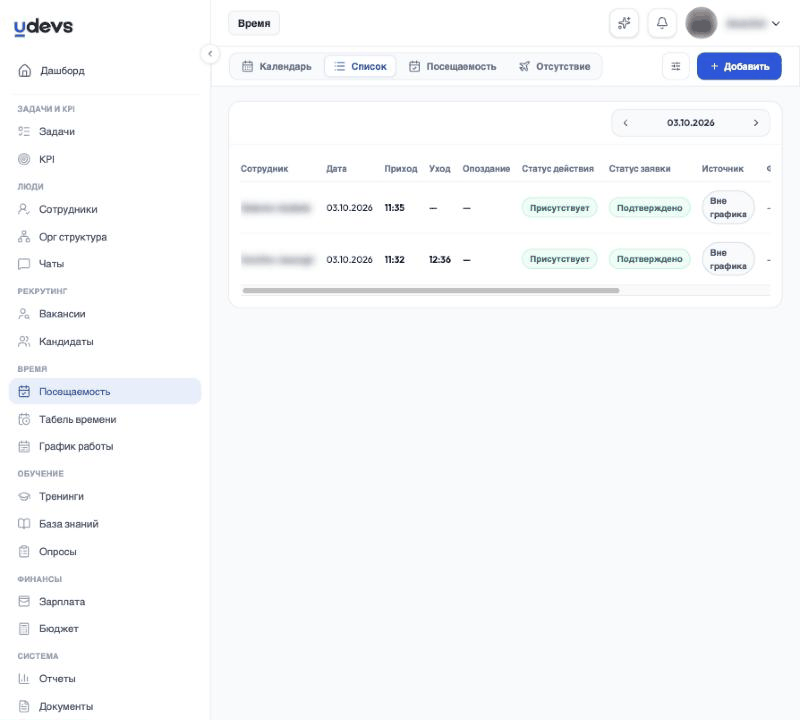Screen dimensions: 800x720
Task: Click the База знаний book icon
Action: point(24,524)
